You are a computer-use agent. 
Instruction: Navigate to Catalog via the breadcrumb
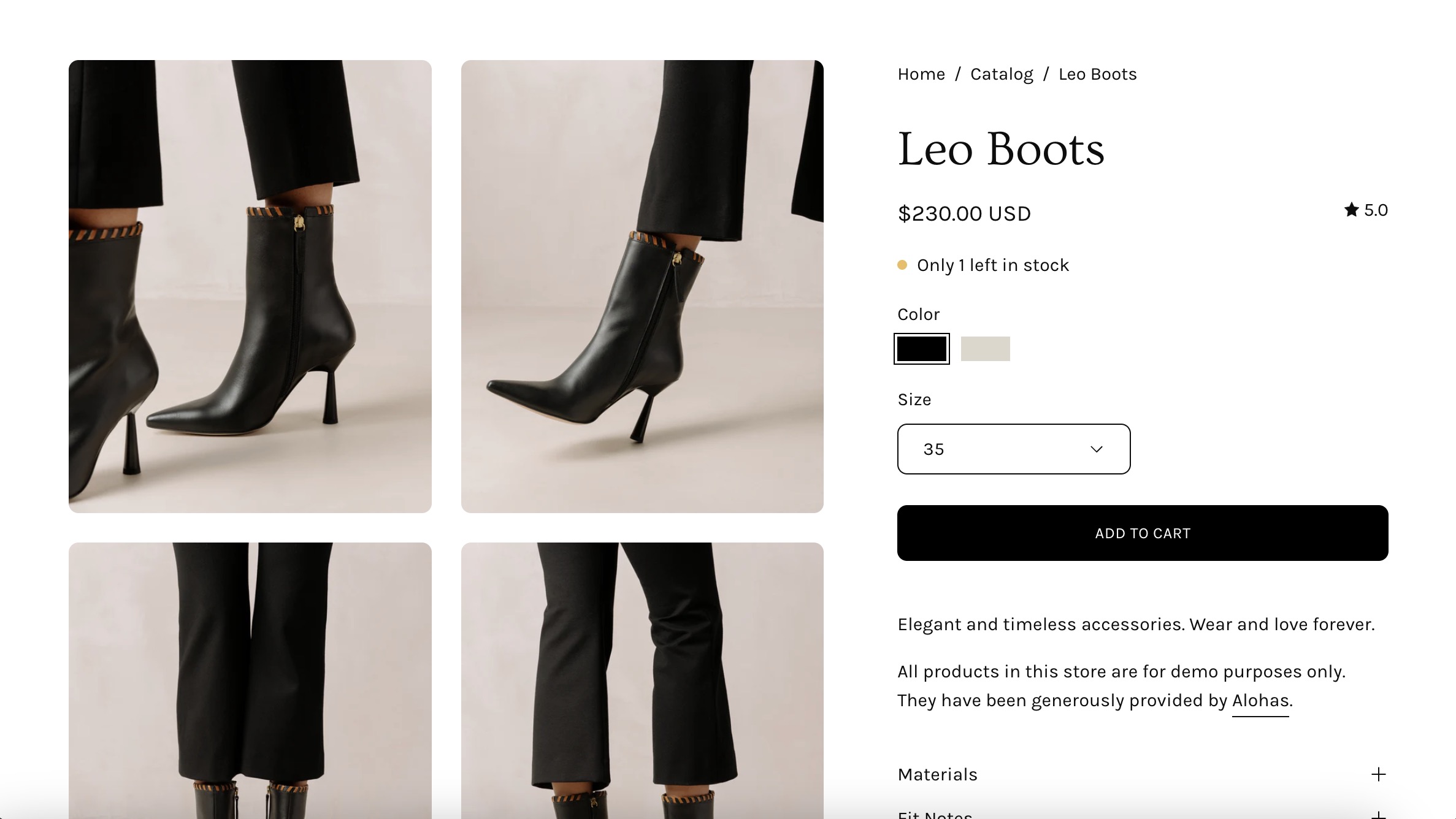click(1002, 74)
